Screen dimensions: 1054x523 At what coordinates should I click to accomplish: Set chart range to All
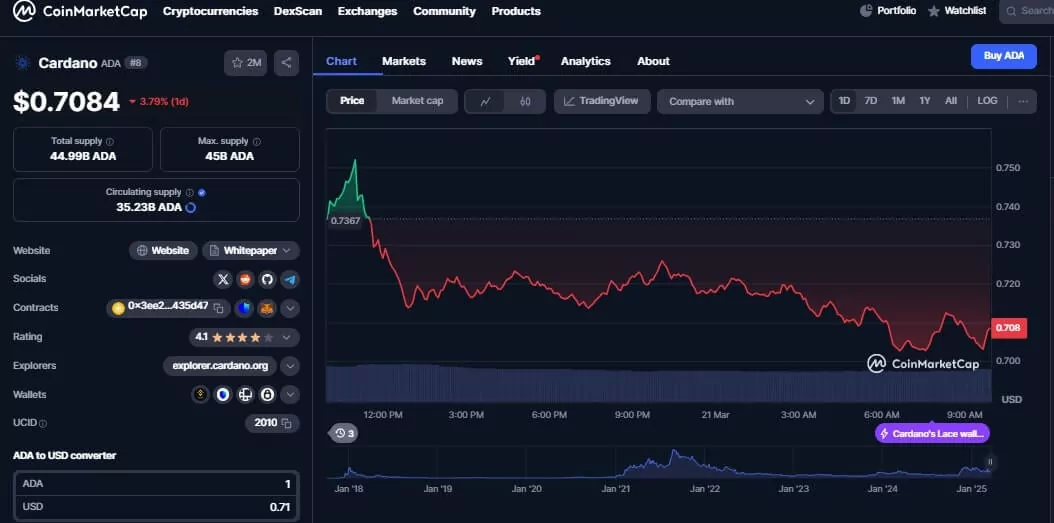click(x=950, y=101)
